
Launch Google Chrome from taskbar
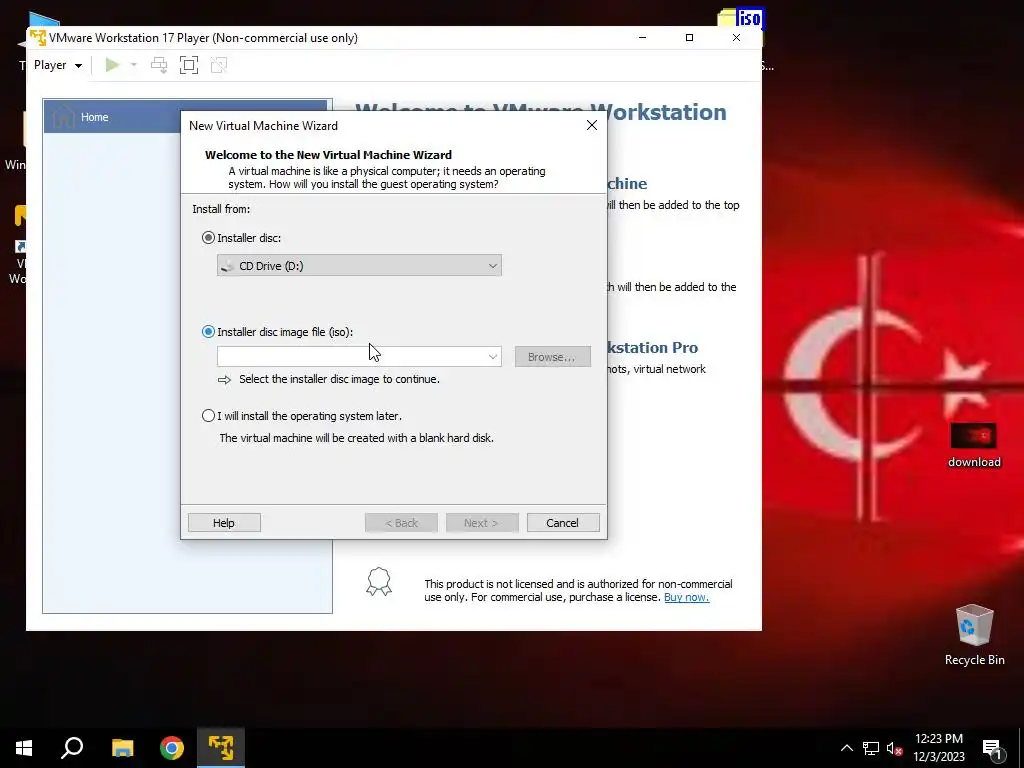pyautogui.click(x=172, y=748)
